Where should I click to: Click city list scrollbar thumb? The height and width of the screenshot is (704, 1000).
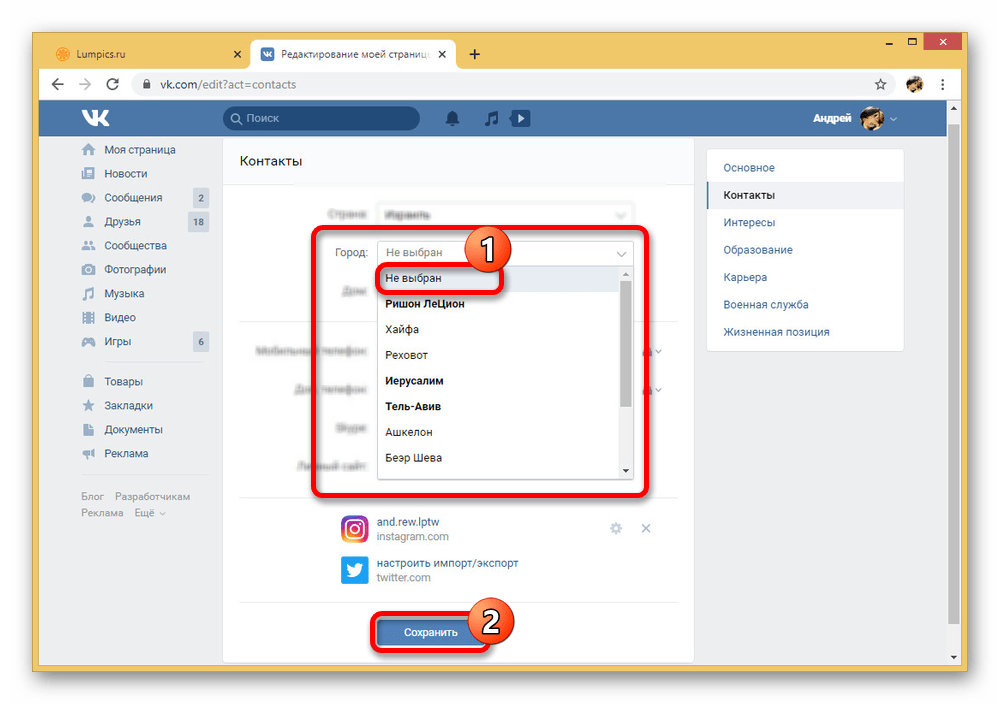pyautogui.click(x=626, y=343)
